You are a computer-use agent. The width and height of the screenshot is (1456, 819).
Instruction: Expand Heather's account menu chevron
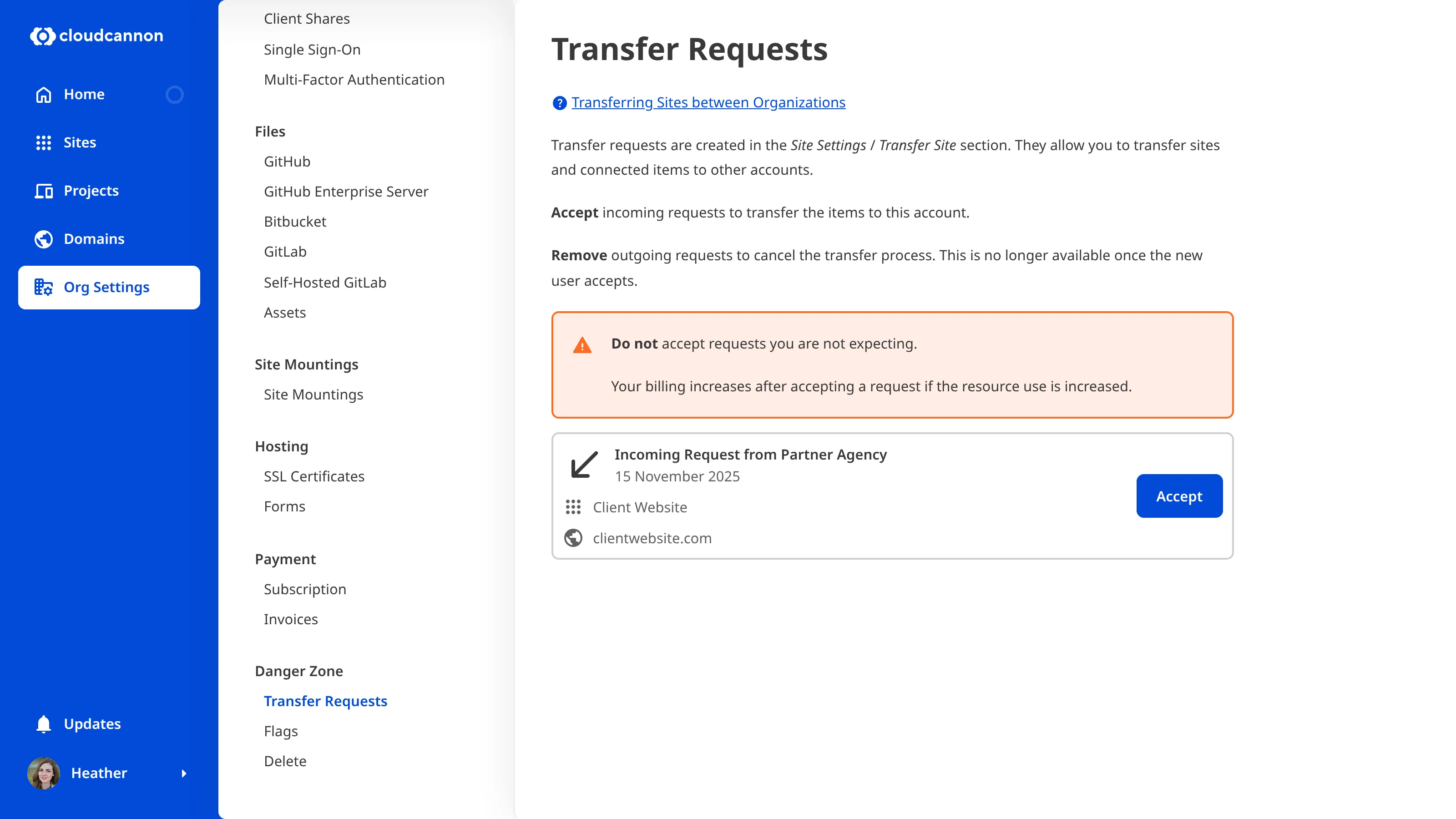tap(185, 773)
